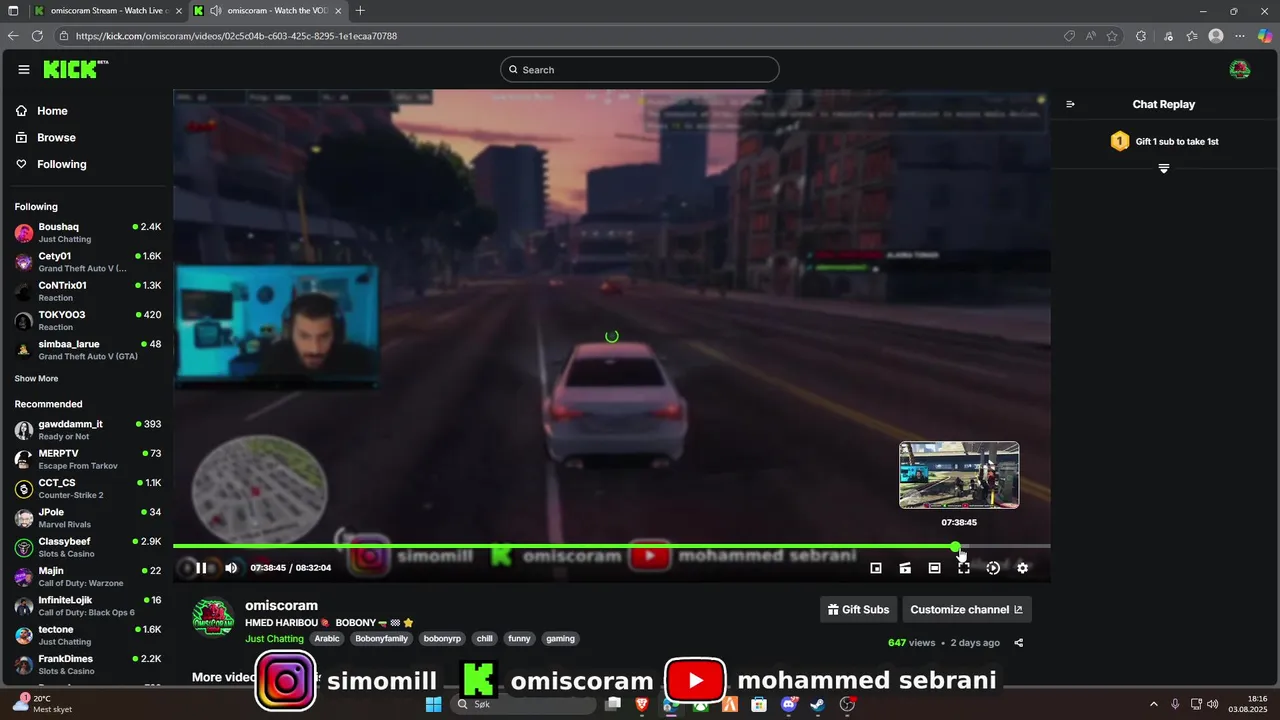Viewport: 1280px width, 720px height.
Task: Click the Gift Subs button
Action: [858, 610]
